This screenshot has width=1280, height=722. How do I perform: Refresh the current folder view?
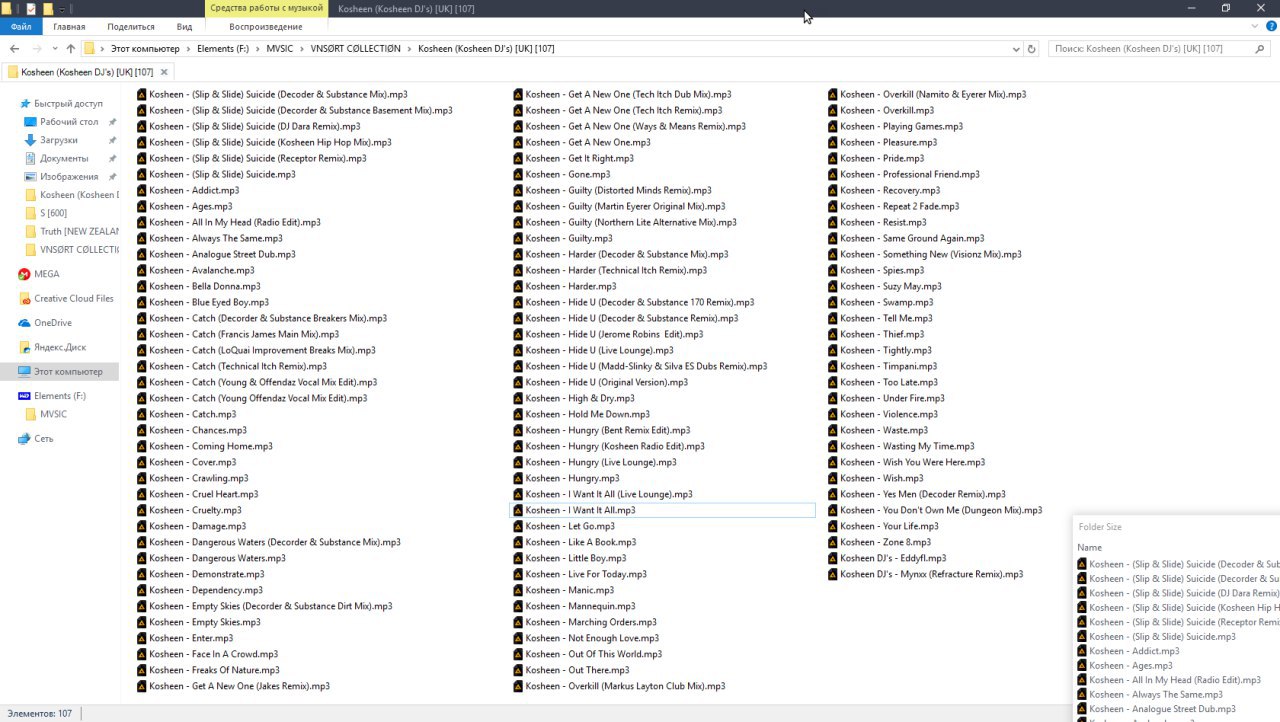[1032, 48]
